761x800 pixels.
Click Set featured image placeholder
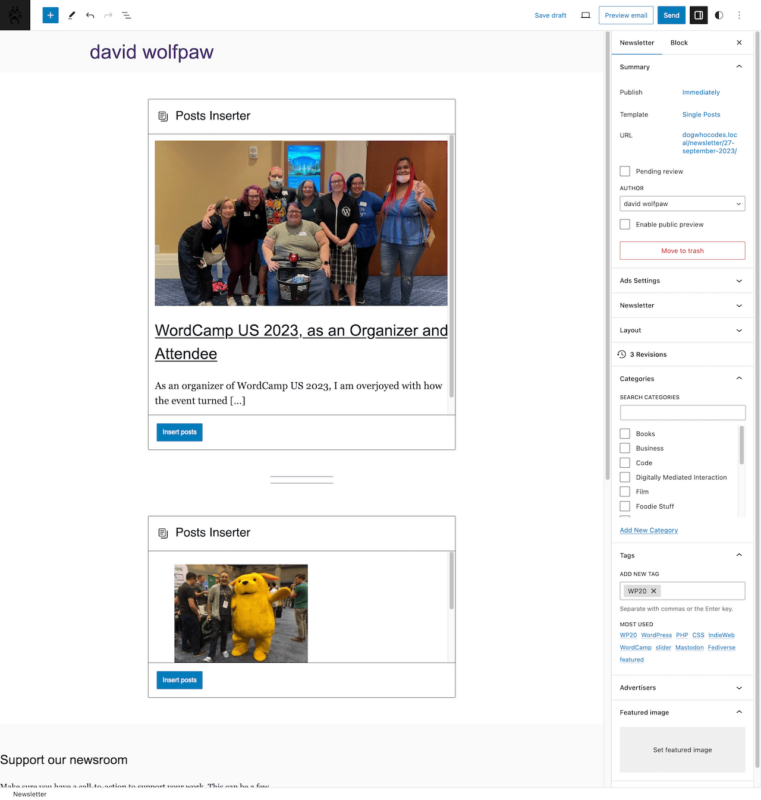682,749
